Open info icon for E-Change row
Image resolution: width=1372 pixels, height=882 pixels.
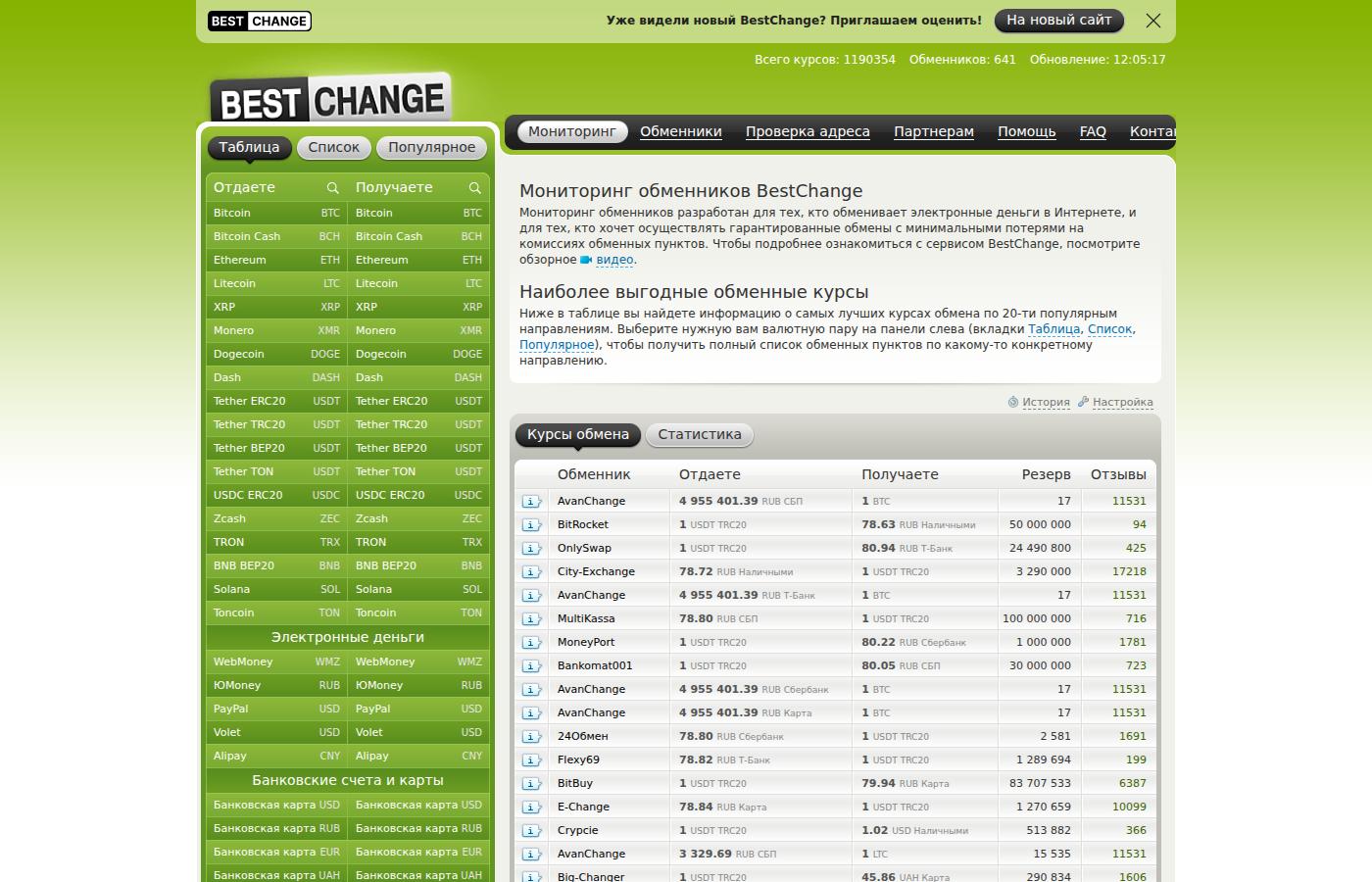click(531, 807)
